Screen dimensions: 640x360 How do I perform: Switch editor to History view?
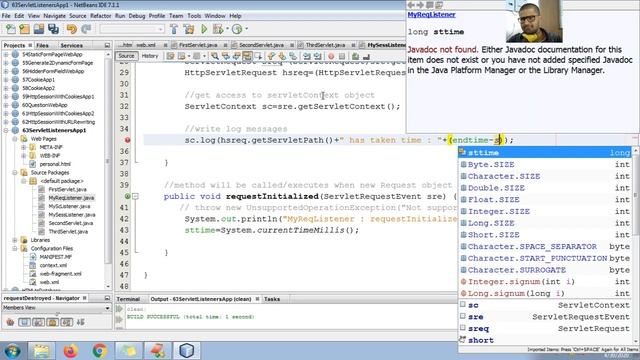pos(150,56)
